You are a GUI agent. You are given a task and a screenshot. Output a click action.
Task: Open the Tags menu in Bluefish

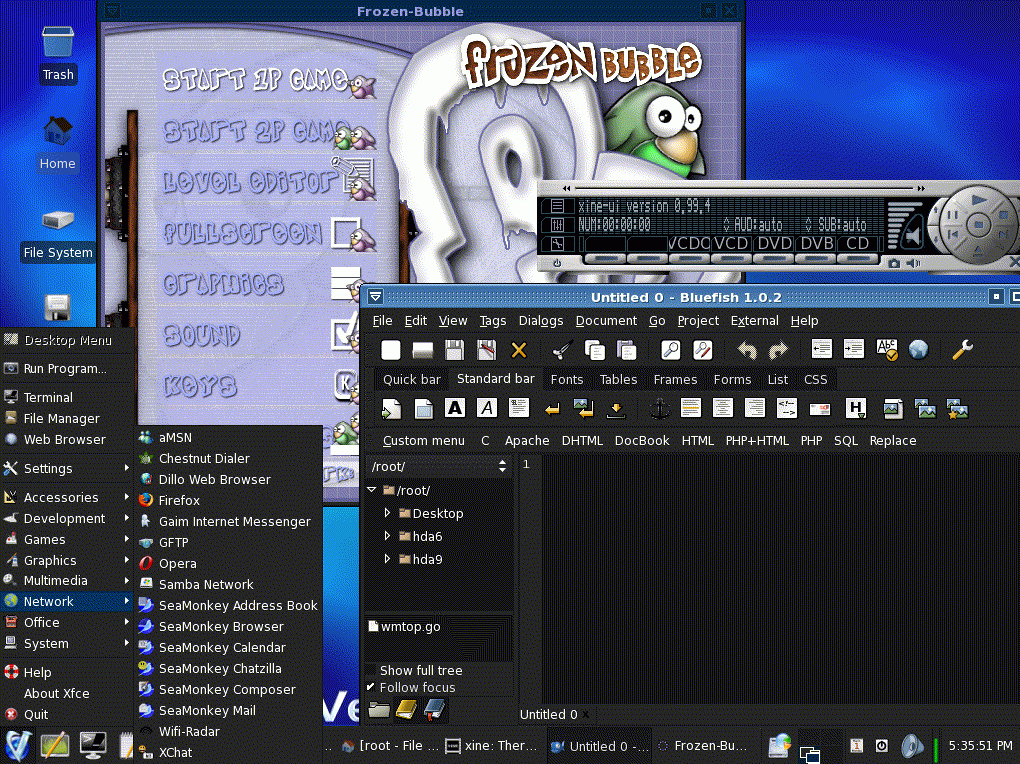pos(493,321)
